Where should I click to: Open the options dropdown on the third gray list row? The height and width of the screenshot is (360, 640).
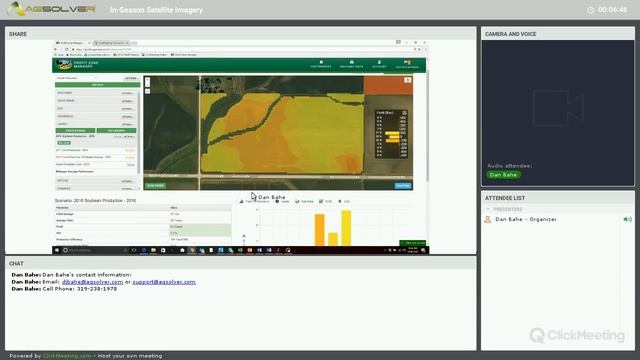click(x=127, y=109)
